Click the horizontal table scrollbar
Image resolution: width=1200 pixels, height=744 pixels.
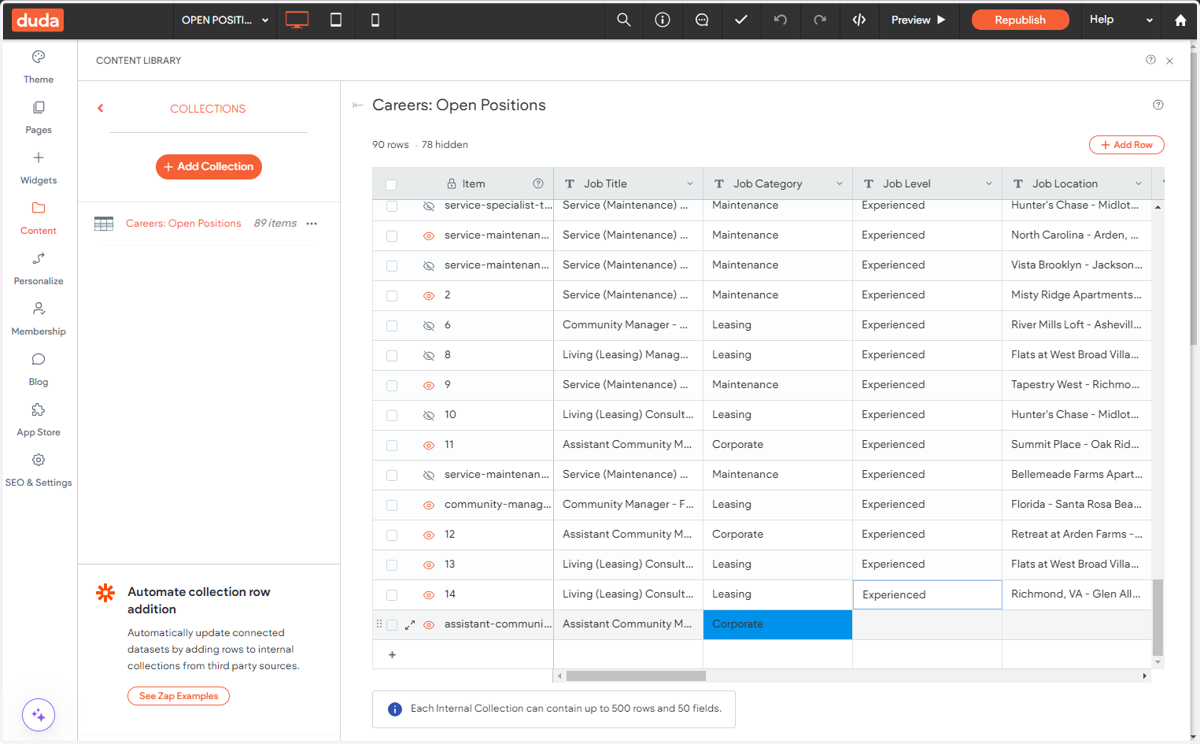pyautogui.click(x=636, y=676)
